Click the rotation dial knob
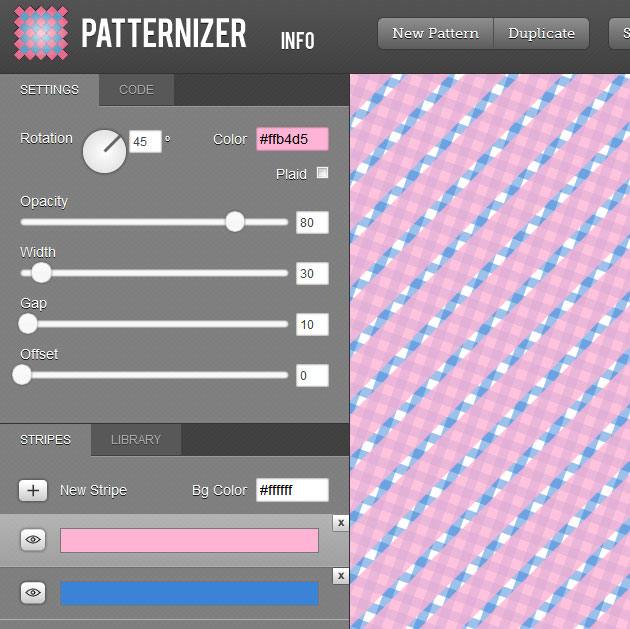The height and width of the screenshot is (629, 630). click(x=104, y=152)
